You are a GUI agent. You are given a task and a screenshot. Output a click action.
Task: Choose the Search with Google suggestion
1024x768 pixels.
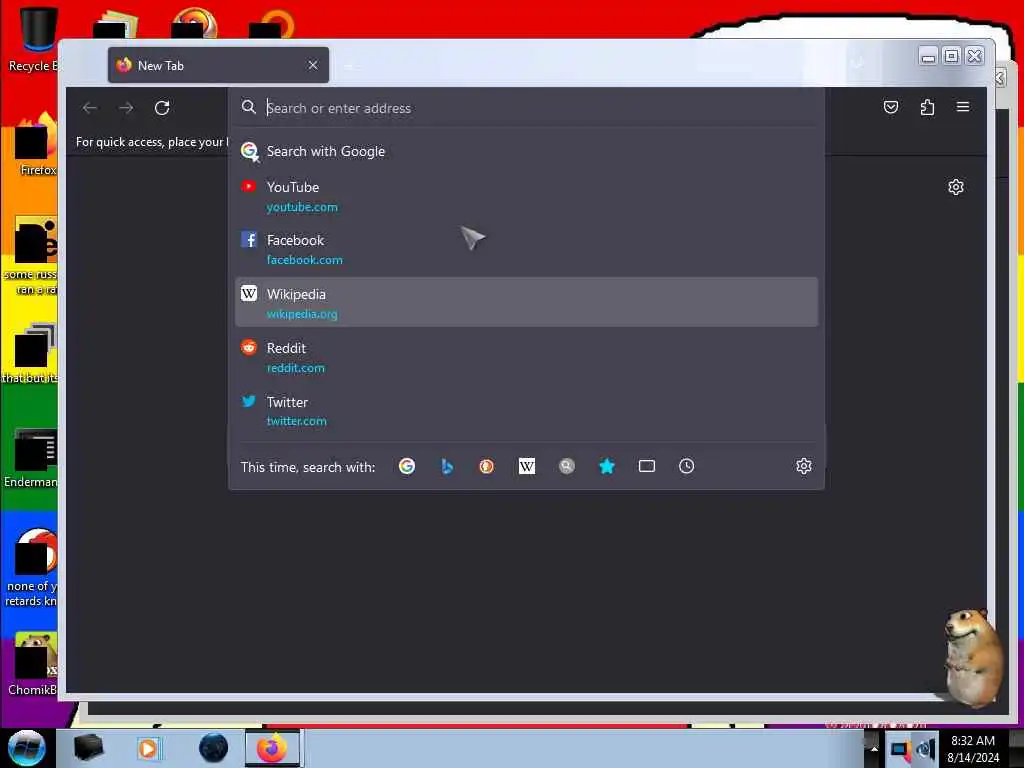(x=526, y=152)
